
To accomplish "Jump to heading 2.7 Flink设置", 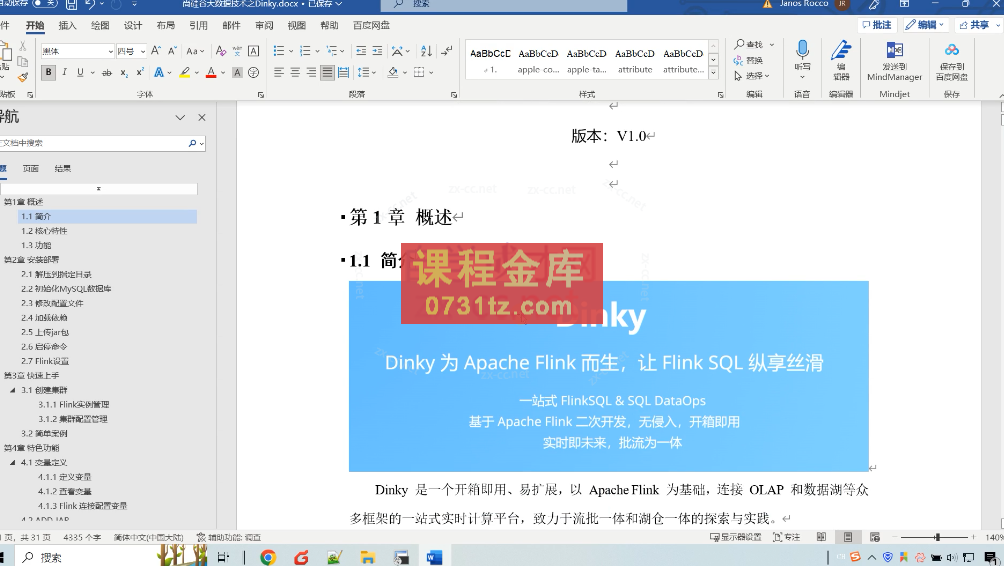I will (x=45, y=361).
